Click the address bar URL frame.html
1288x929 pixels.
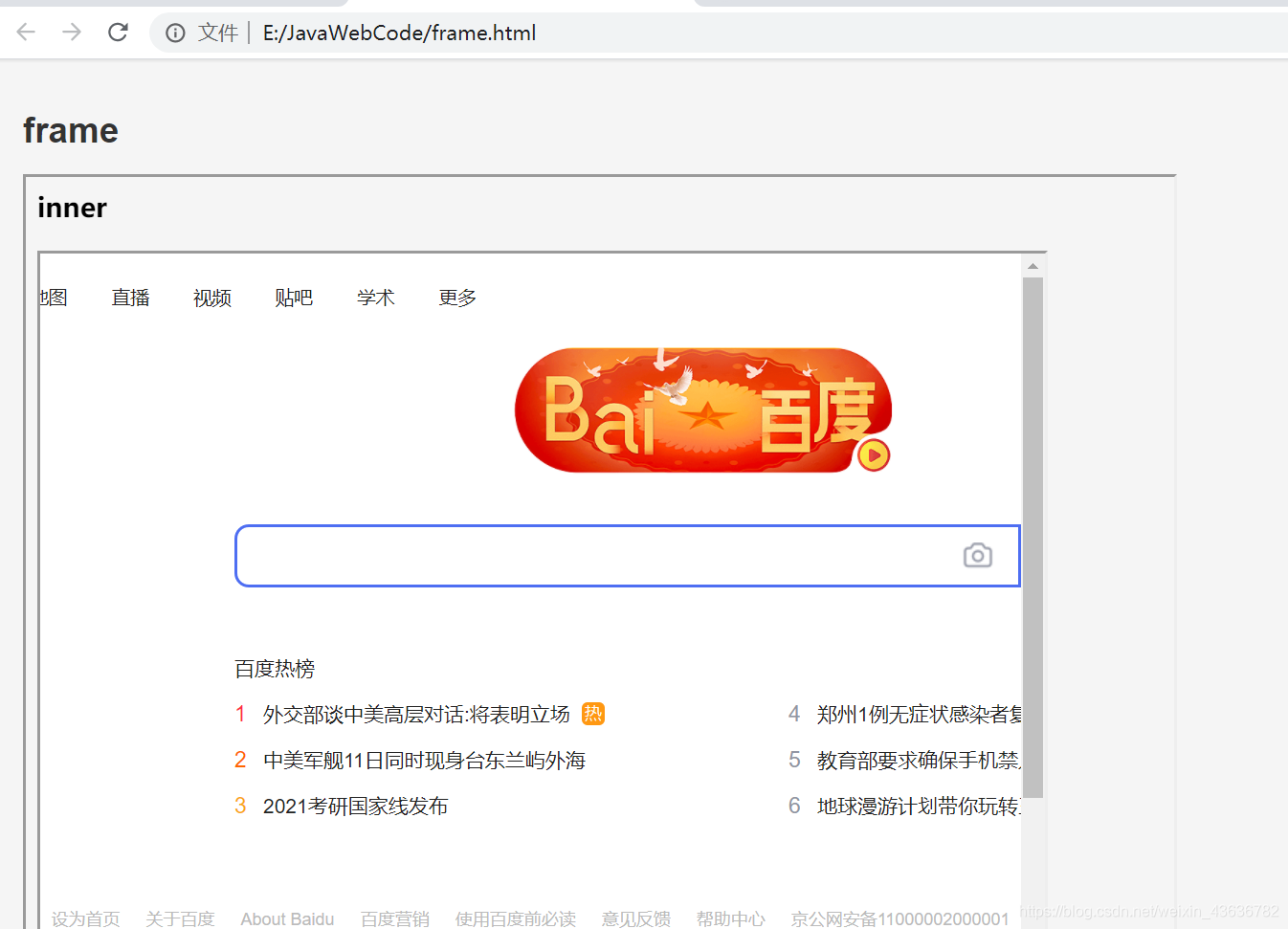click(399, 33)
